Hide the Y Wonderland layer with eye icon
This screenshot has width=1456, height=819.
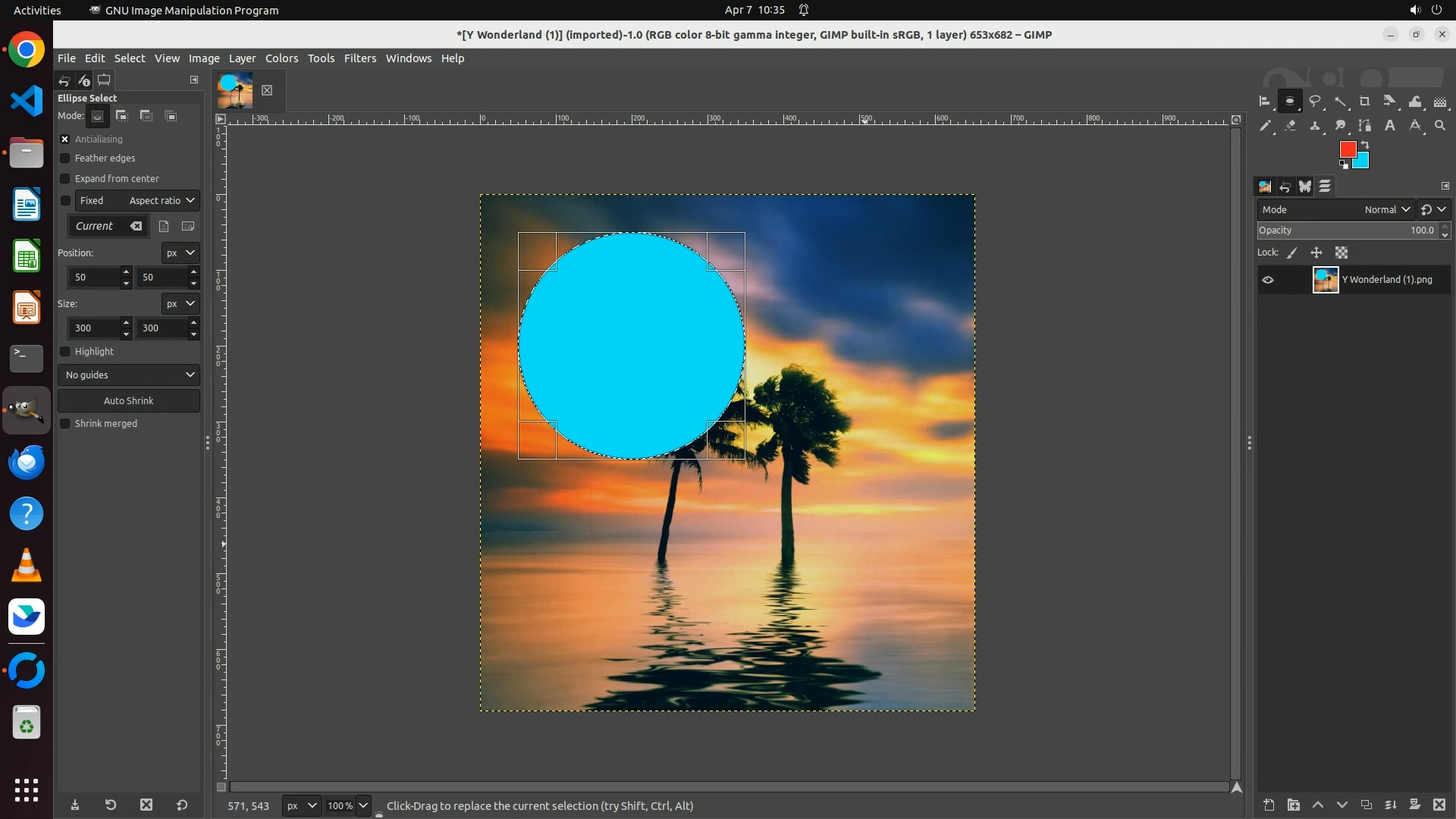[1268, 280]
